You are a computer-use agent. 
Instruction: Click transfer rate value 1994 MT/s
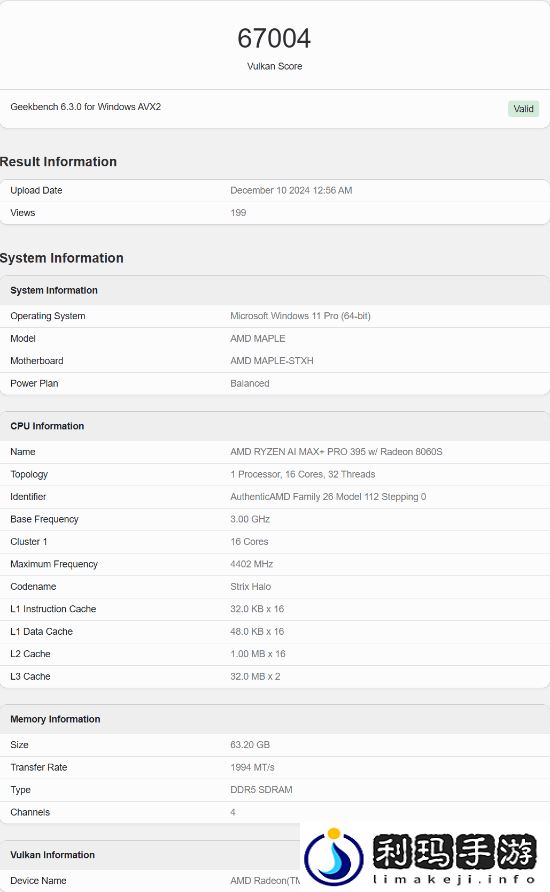(x=252, y=767)
